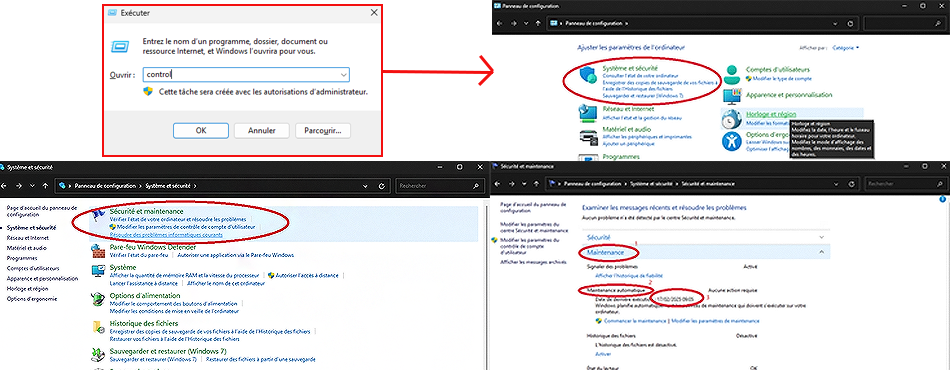This screenshot has width=950, height=370.
Task: Open the address bar history dropdown in Sécurité et maintenance
Action: click(x=835, y=183)
